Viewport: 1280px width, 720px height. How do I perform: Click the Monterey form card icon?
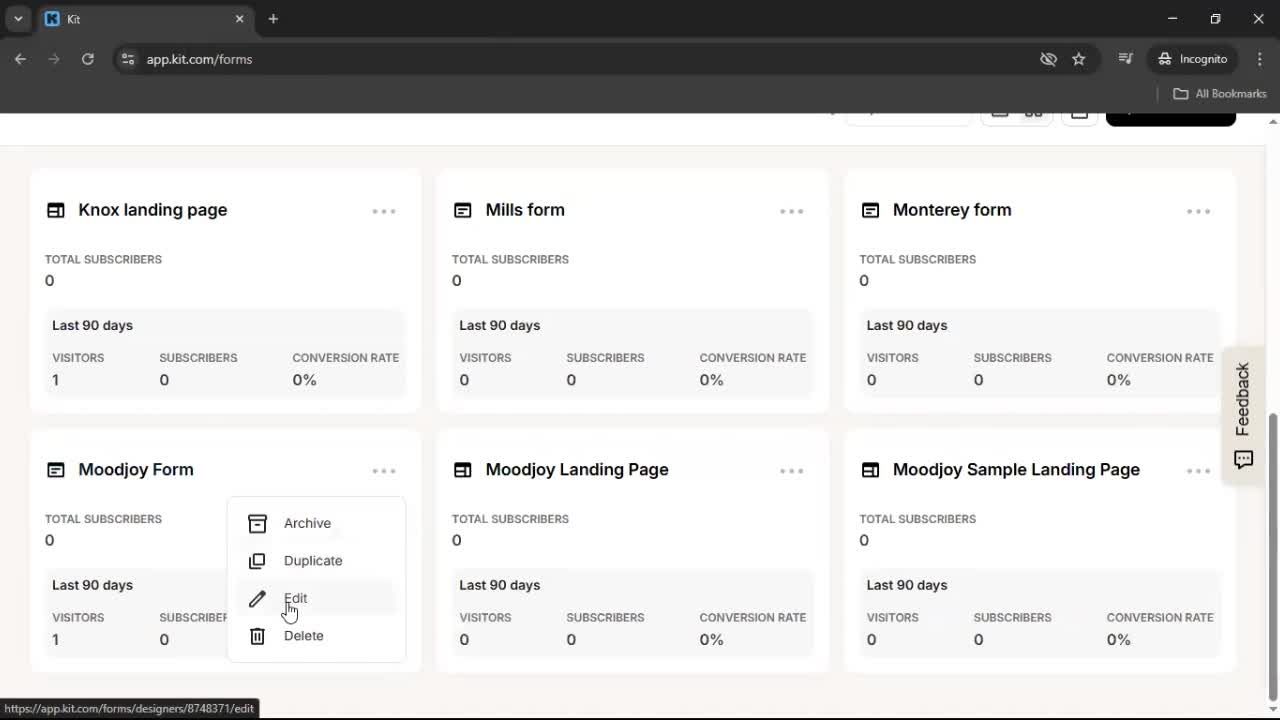click(x=870, y=210)
